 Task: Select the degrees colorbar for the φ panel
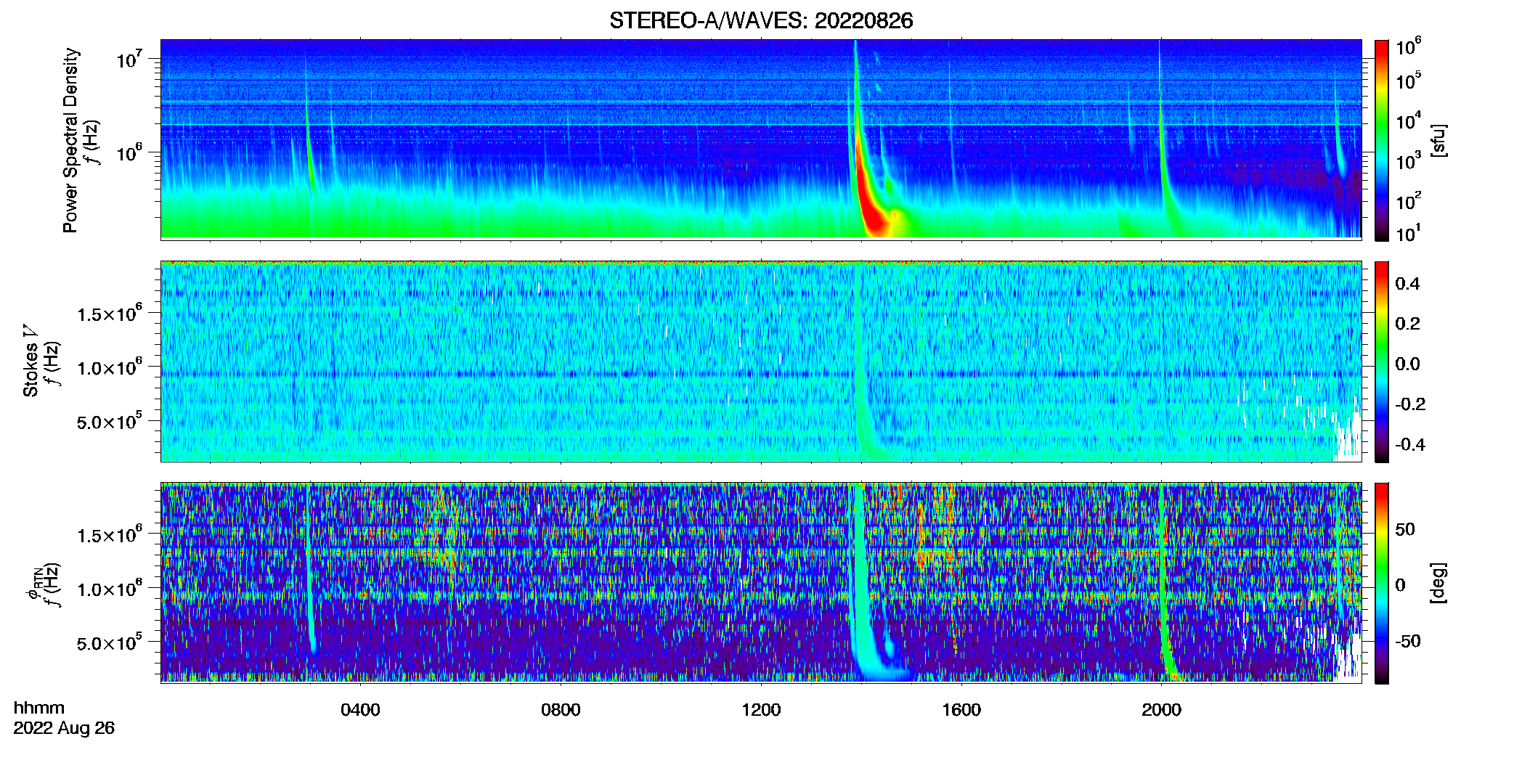[1382, 583]
